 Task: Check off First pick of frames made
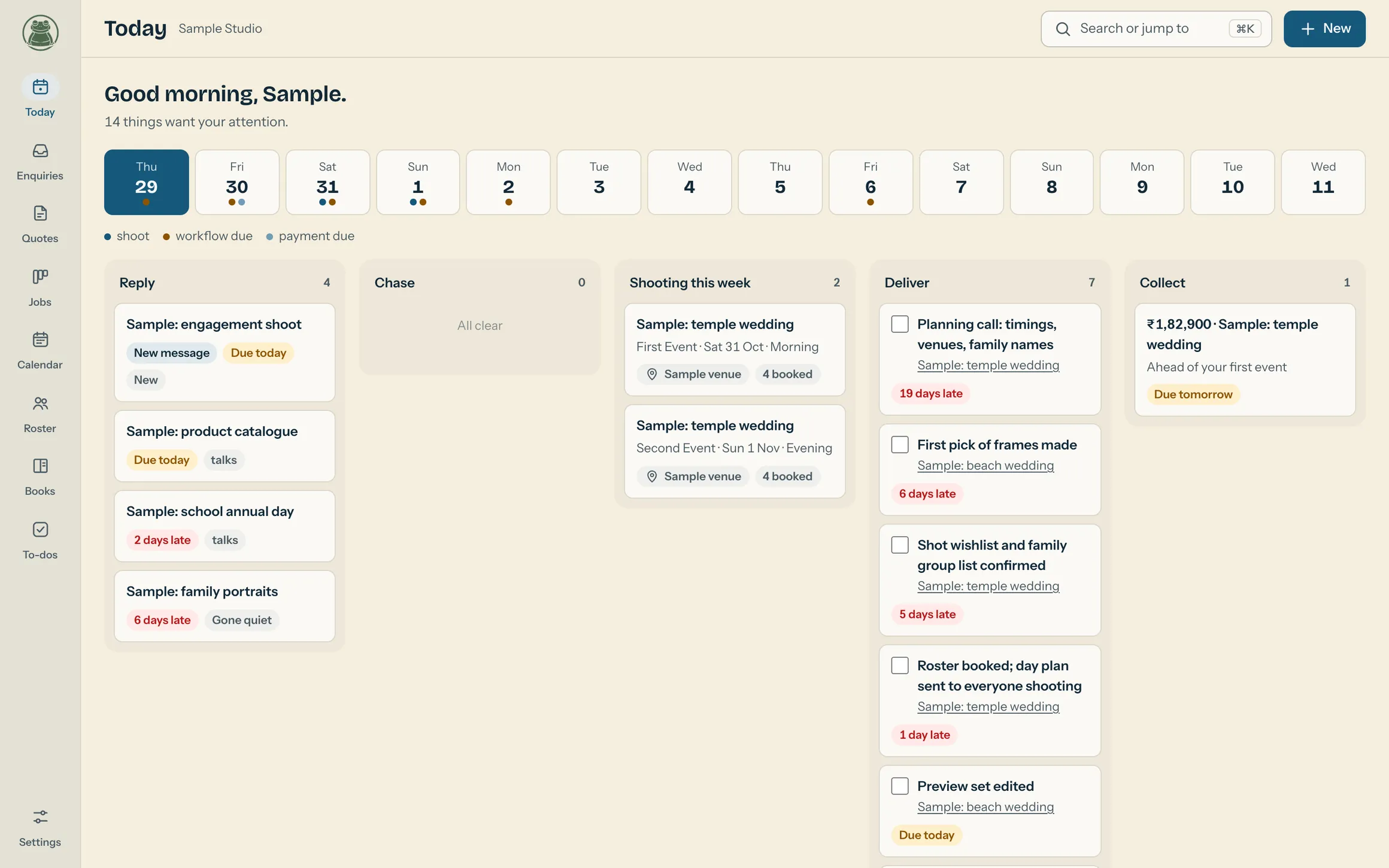click(x=900, y=445)
